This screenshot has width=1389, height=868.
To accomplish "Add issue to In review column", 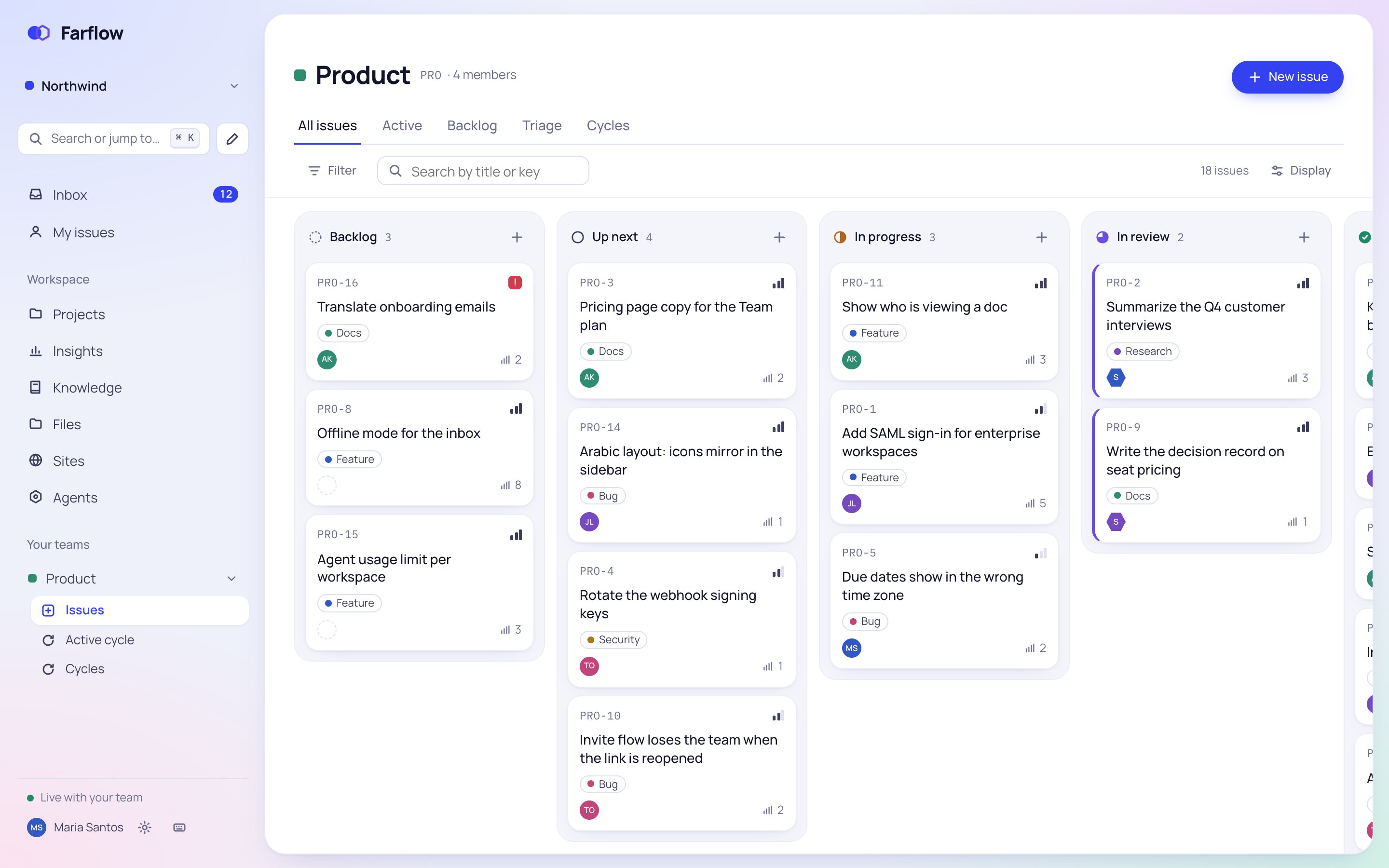I will click(x=1304, y=237).
